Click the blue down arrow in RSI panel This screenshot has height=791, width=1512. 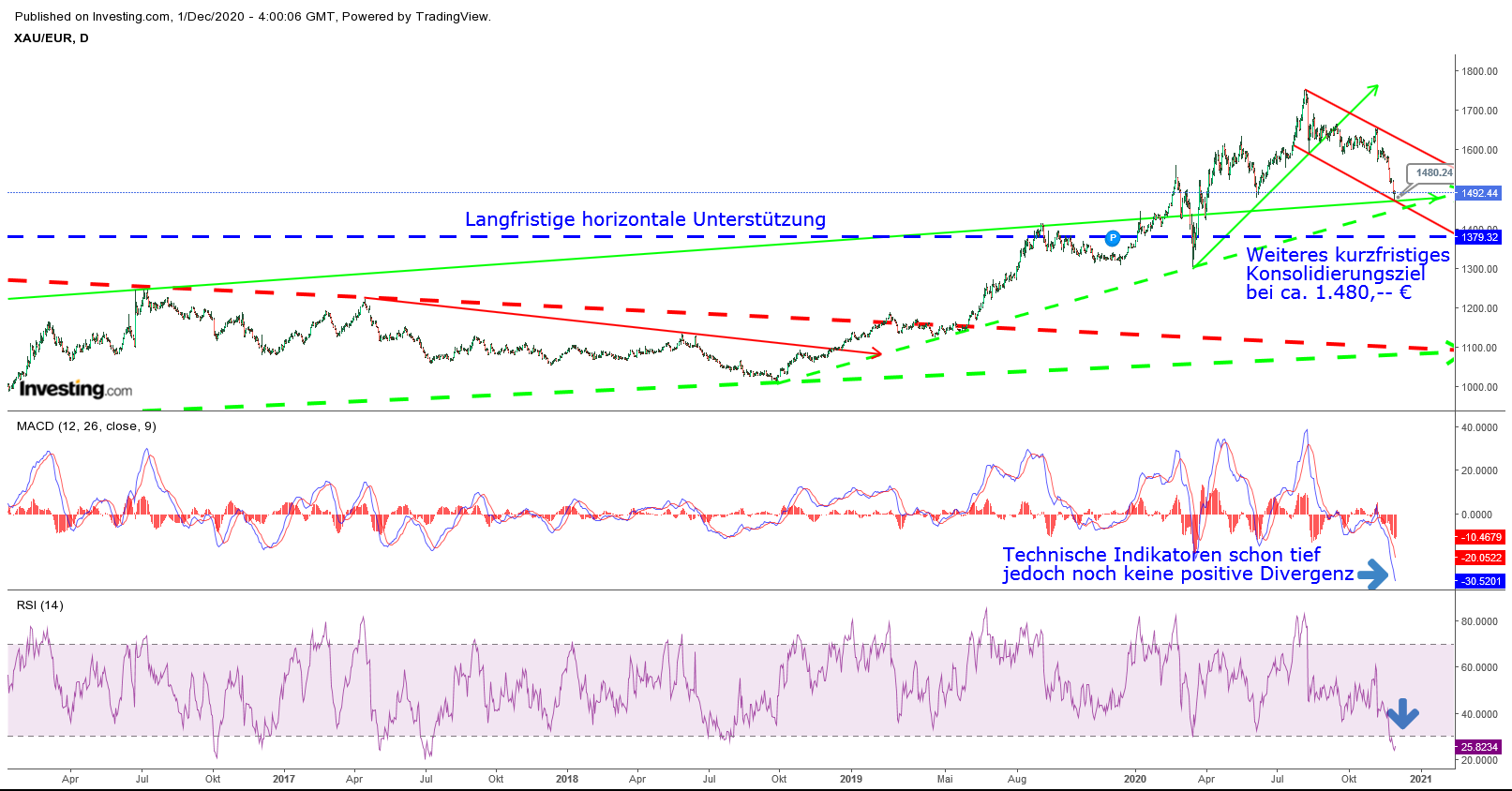1403,714
